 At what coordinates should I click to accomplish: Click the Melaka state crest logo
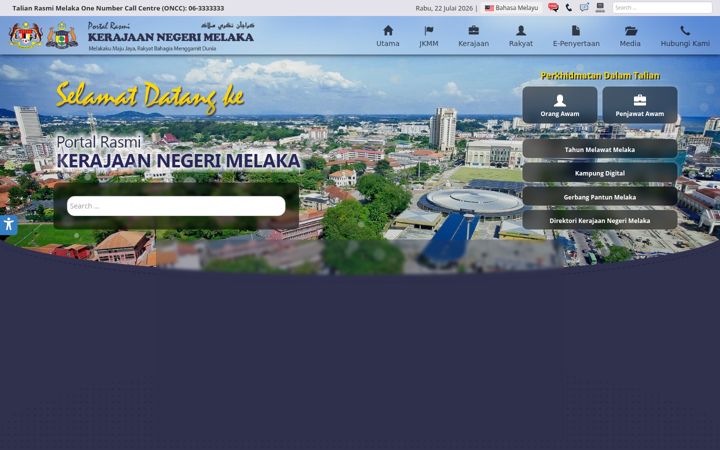tap(62, 35)
